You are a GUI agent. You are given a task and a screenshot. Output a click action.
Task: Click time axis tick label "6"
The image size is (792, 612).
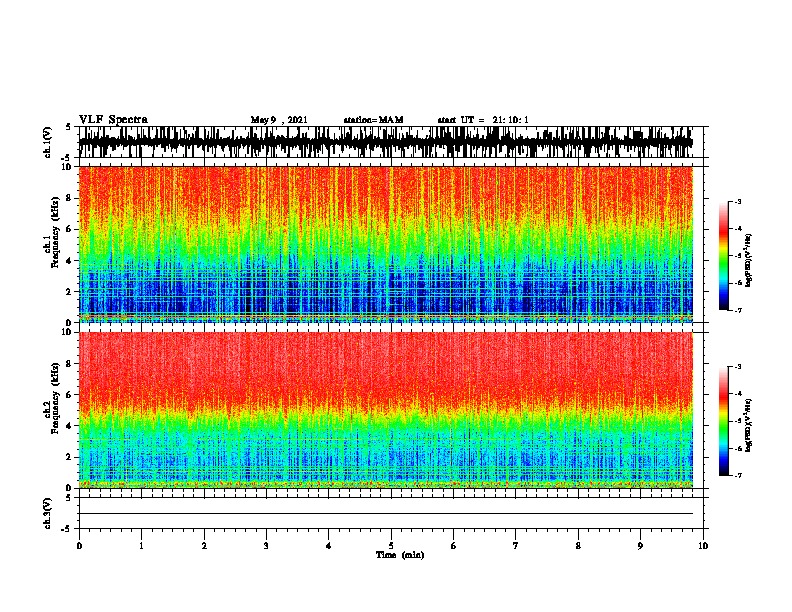(454, 546)
